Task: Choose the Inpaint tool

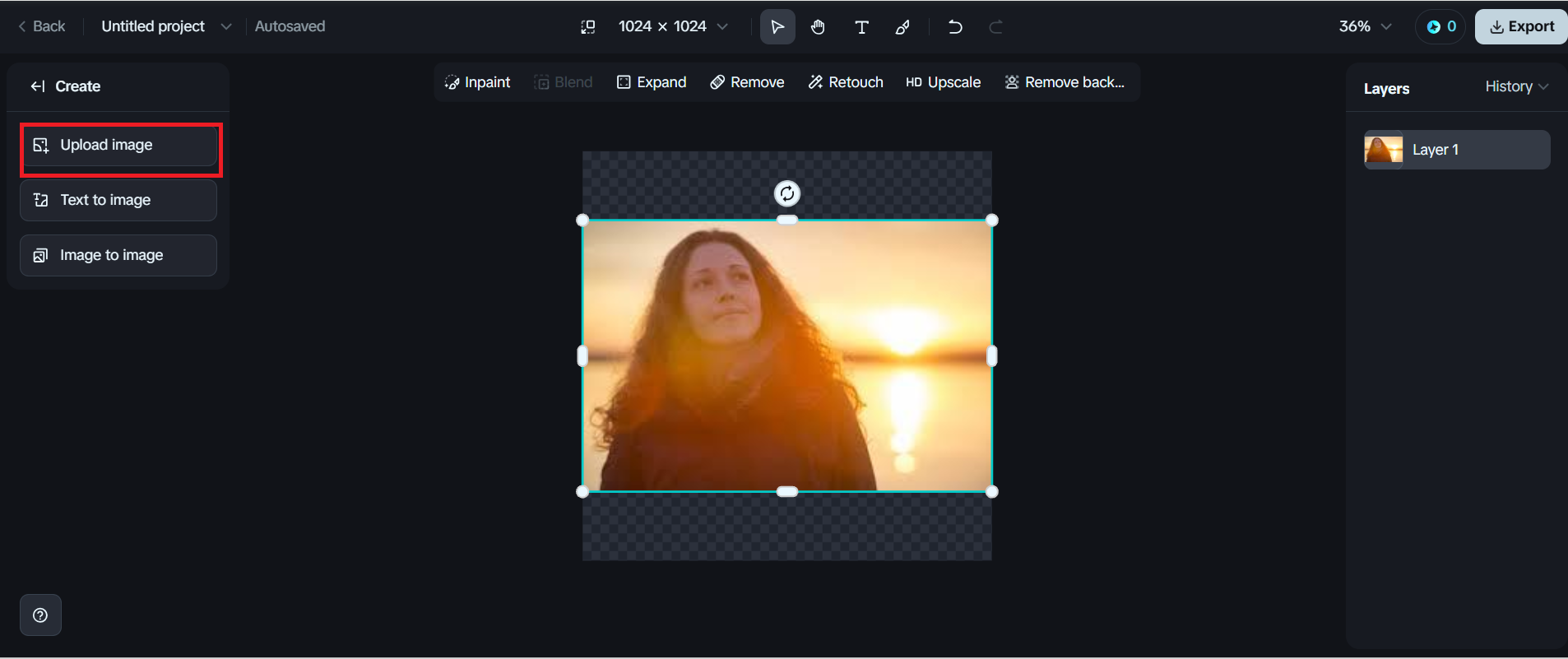Action: point(477,82)
